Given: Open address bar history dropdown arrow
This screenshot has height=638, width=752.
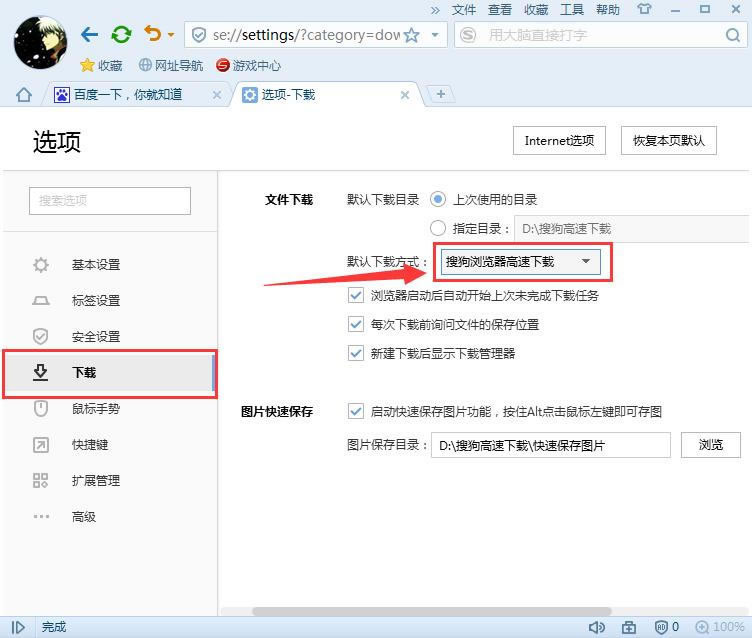Looking at the screenshot, I should click(435, 35).
